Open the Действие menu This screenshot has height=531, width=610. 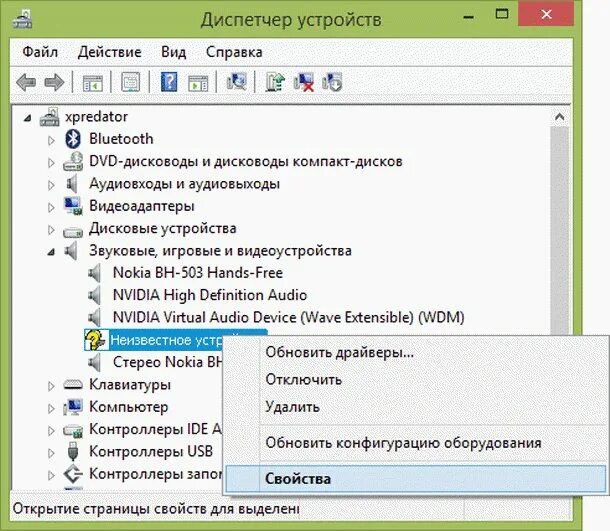click(x=109, y=52)
